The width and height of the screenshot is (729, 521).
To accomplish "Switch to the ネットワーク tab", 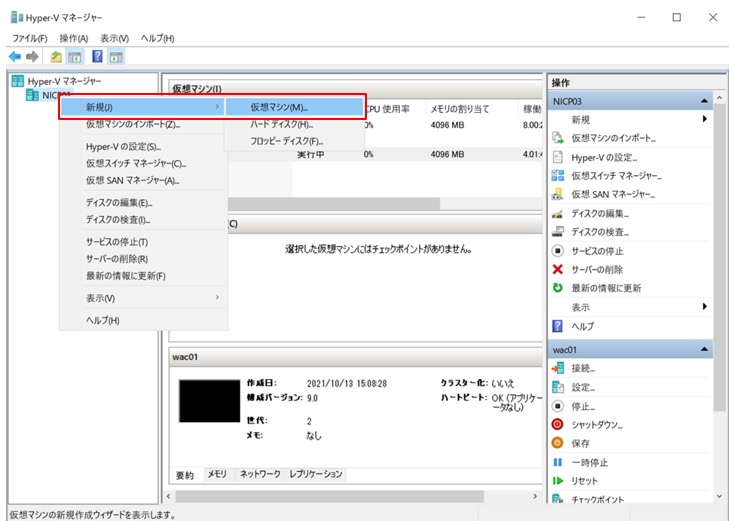I will [259, 474].
